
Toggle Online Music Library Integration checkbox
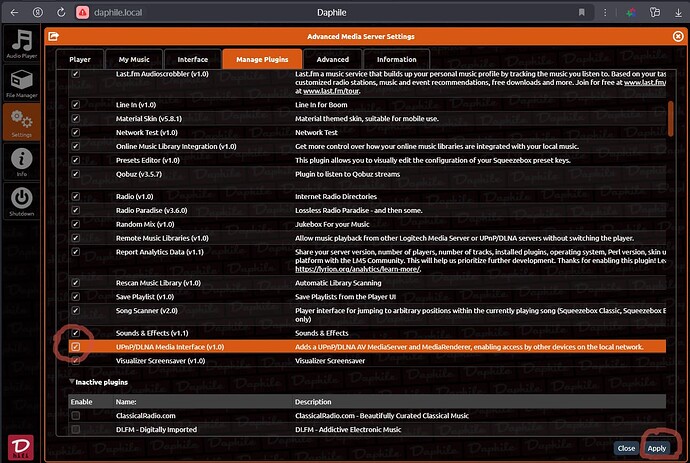pos(76,146)
